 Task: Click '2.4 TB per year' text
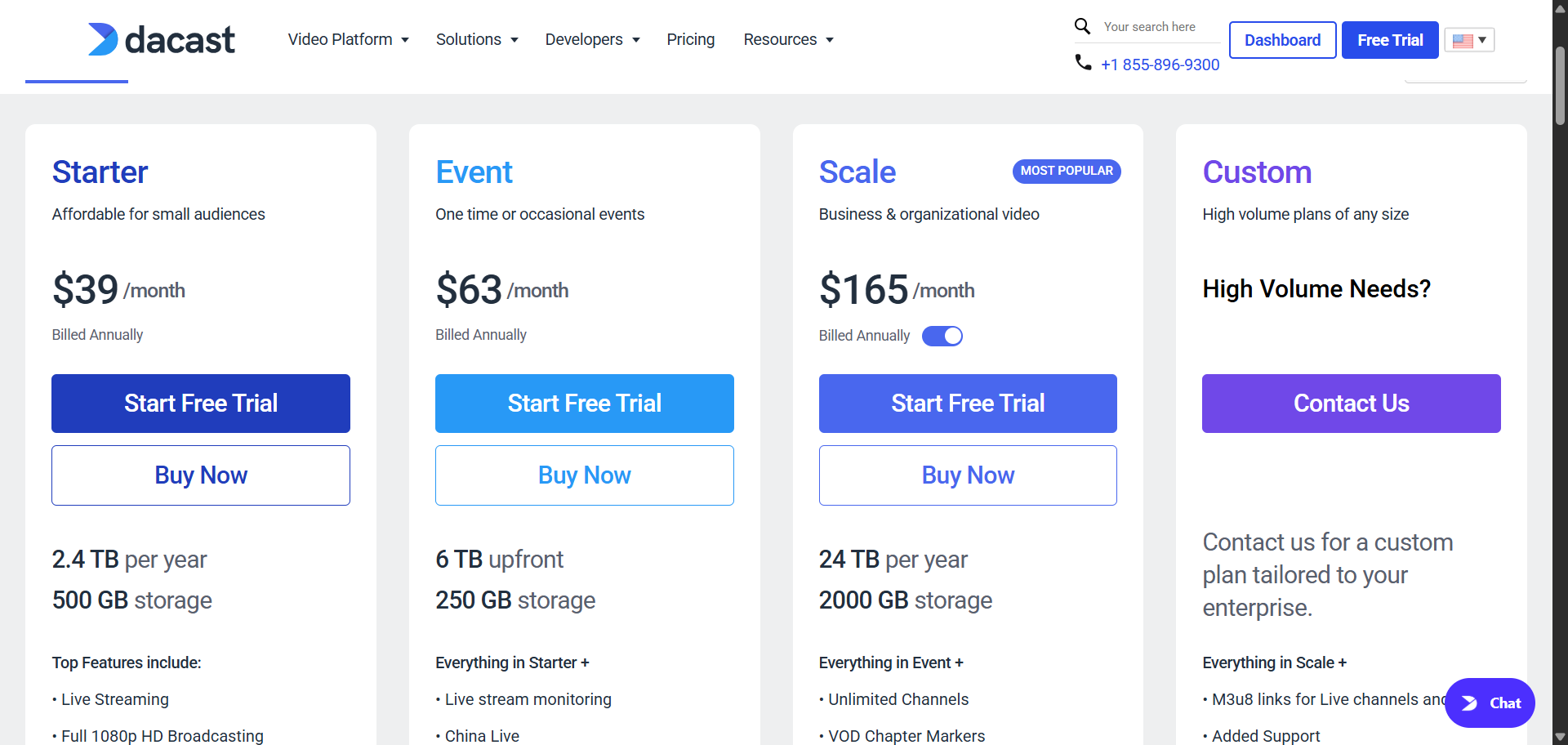[x=129, y=560]
